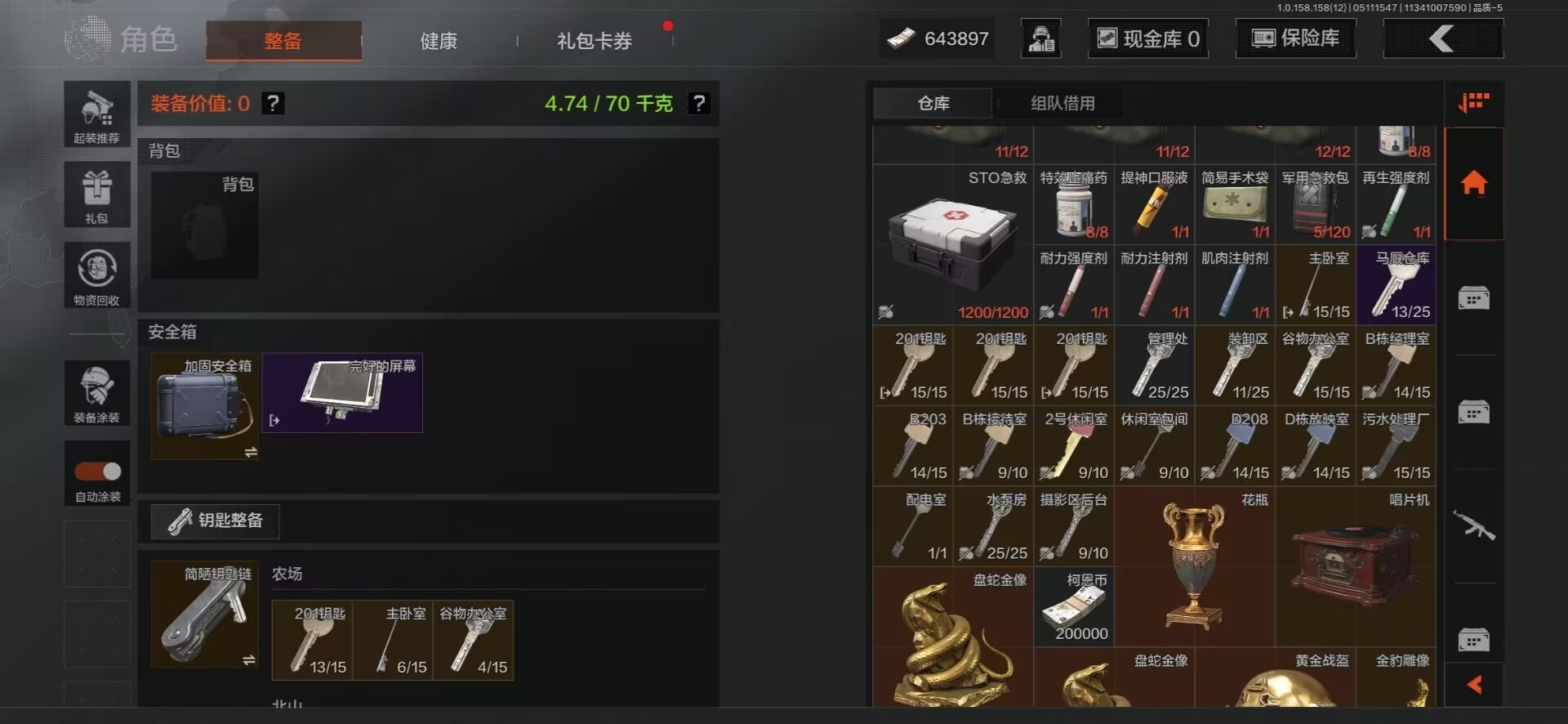Click the 装备价值 help question mark
The height and width of the screenshot is (724, 1568).
pyautogui.click(x=274, y=103)
